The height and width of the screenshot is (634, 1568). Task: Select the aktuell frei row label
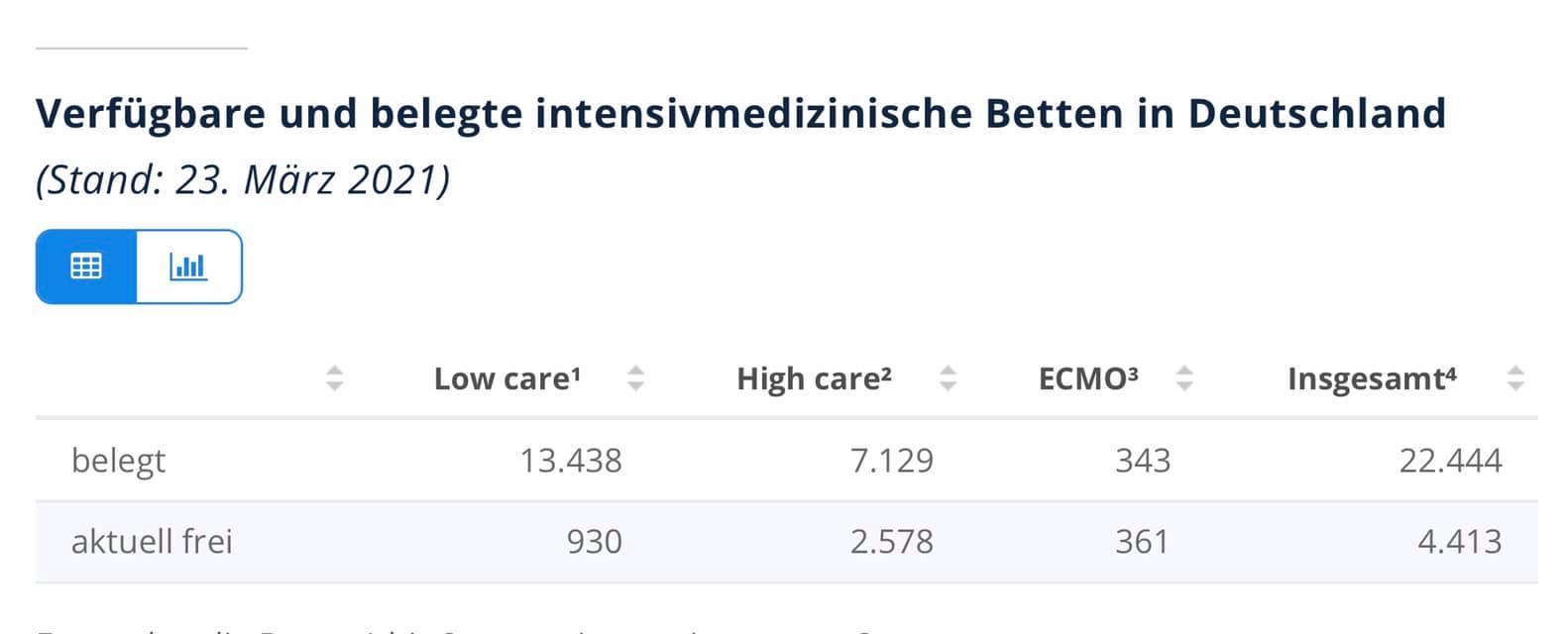tap(152, 542)
